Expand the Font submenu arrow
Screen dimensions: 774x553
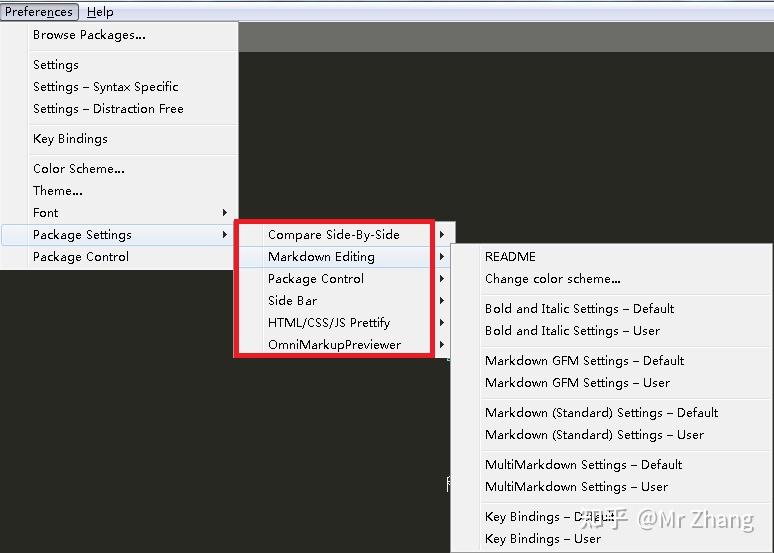point(225,213)
